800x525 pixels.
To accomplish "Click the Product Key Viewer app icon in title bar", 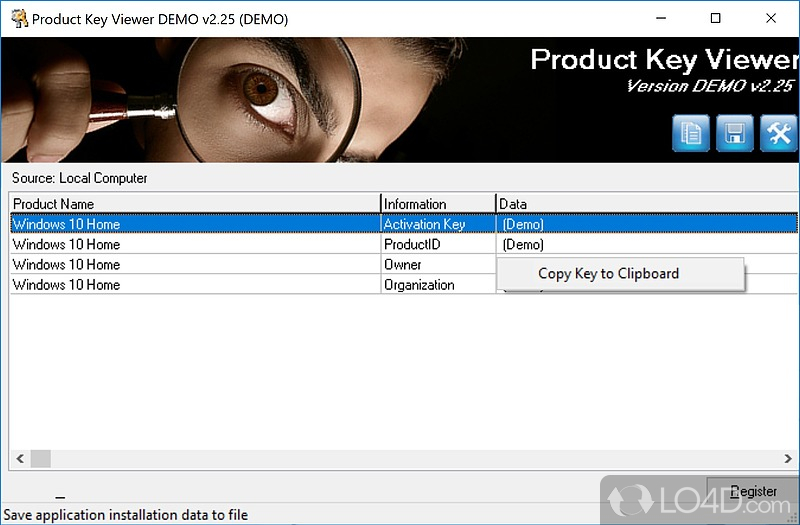I will (x=19, y=19).
